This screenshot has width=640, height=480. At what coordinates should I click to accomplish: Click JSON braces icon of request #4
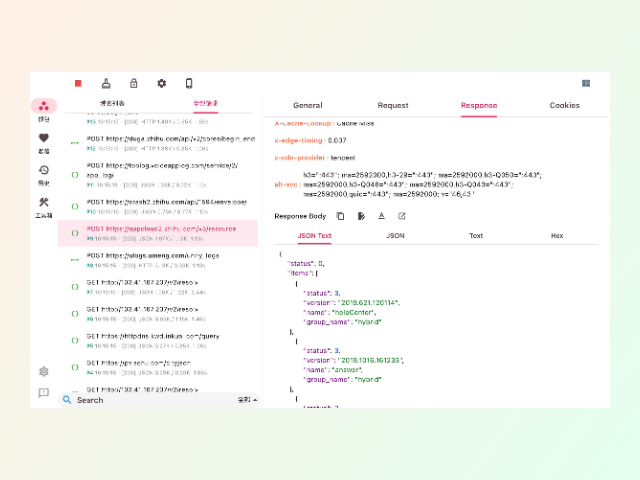[x=75, y=367]
